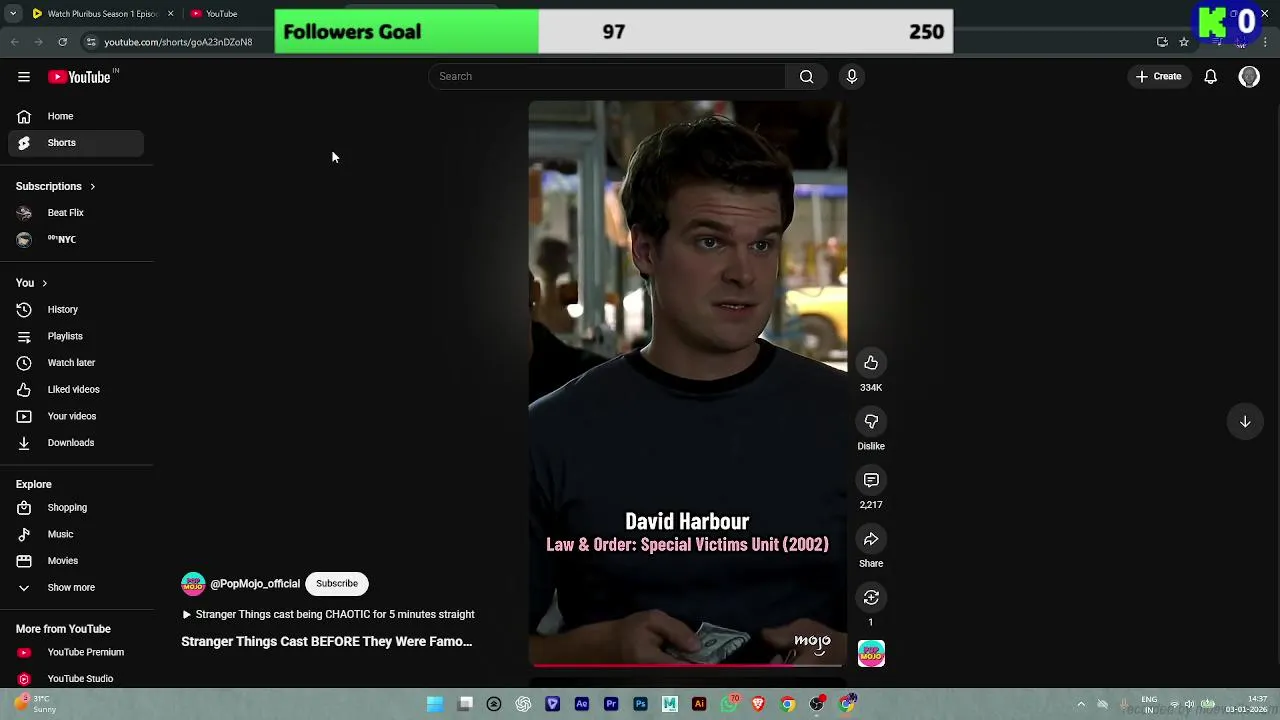Subscribe to PopMojo_official
Screen dimensions: 1280x720
click(337, 584)
